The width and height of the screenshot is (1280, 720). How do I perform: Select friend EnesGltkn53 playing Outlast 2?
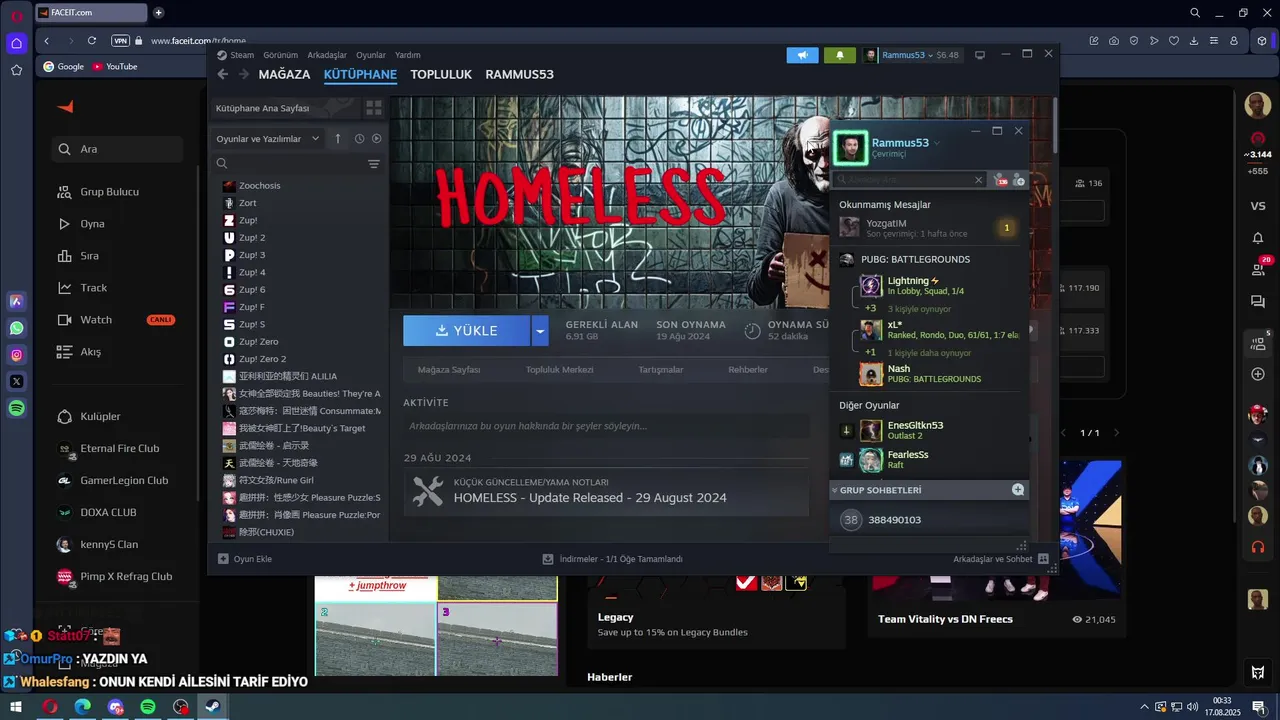929,431
